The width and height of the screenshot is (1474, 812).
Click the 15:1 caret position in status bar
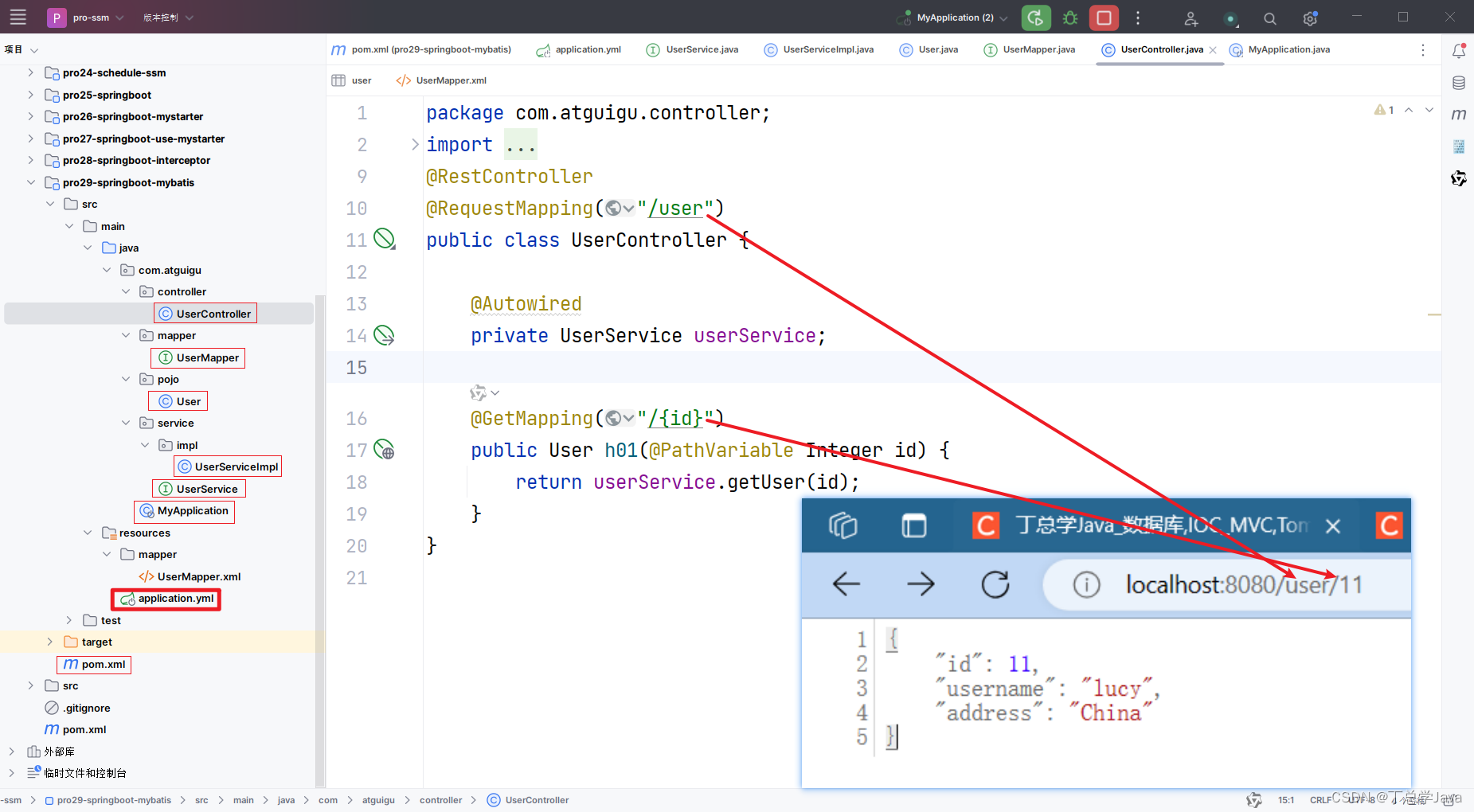[x=1286, y=800]
